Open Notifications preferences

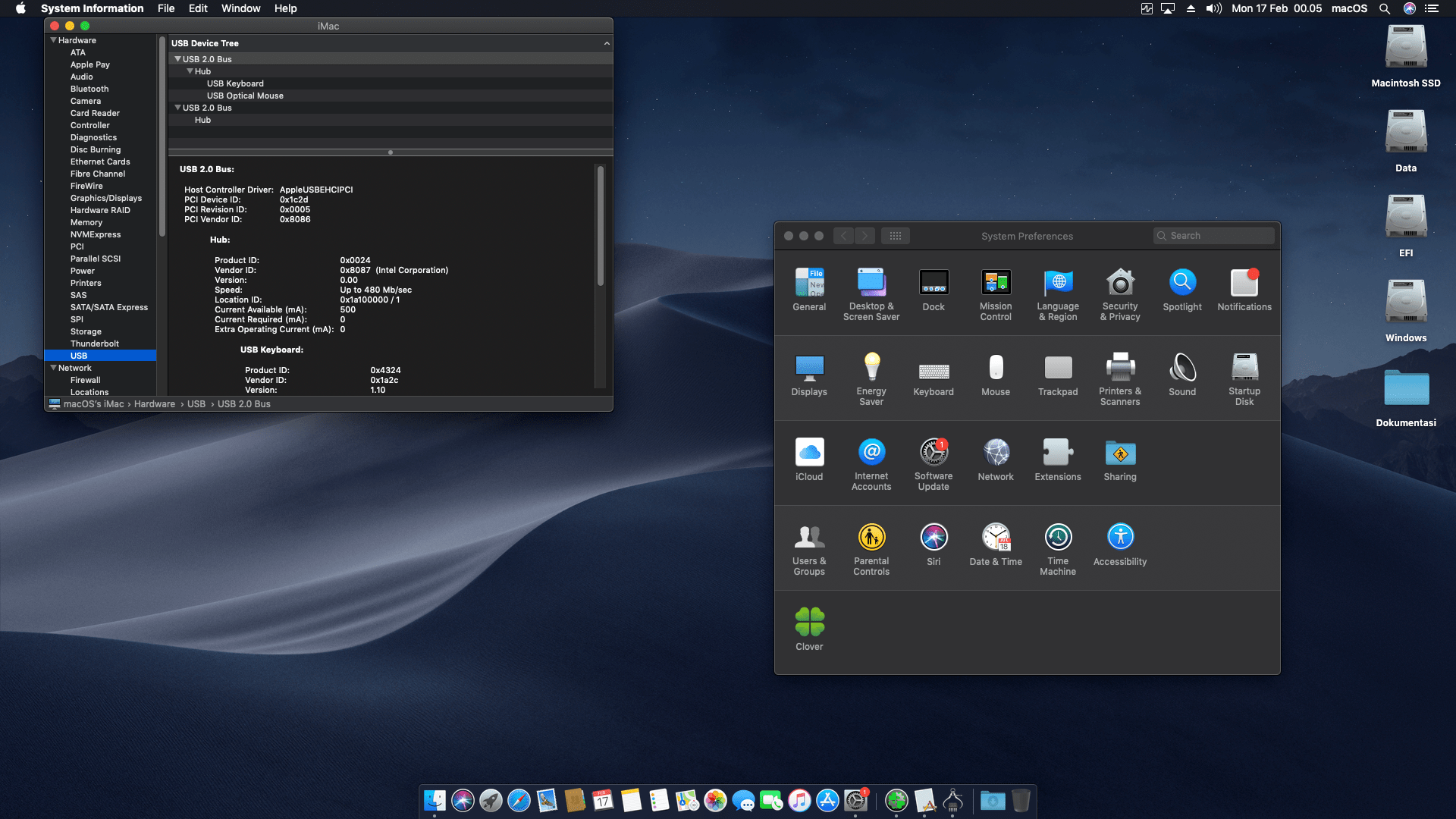click(x=1244, y=290)
